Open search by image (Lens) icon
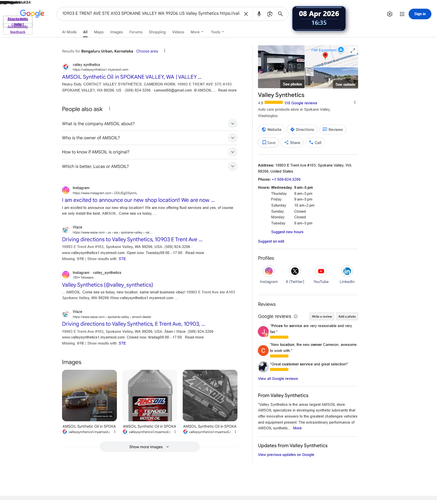440x500 pixels. click(x=270, y=14)
